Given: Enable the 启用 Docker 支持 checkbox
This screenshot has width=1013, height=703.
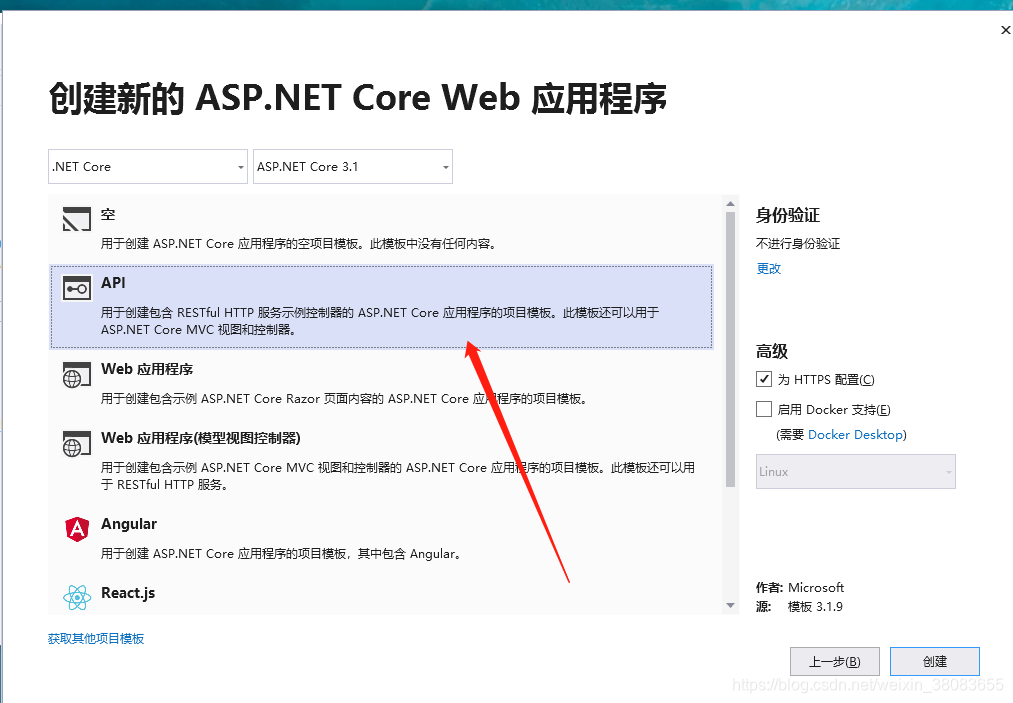Looking at the screenshot, I should coord(764,409).
